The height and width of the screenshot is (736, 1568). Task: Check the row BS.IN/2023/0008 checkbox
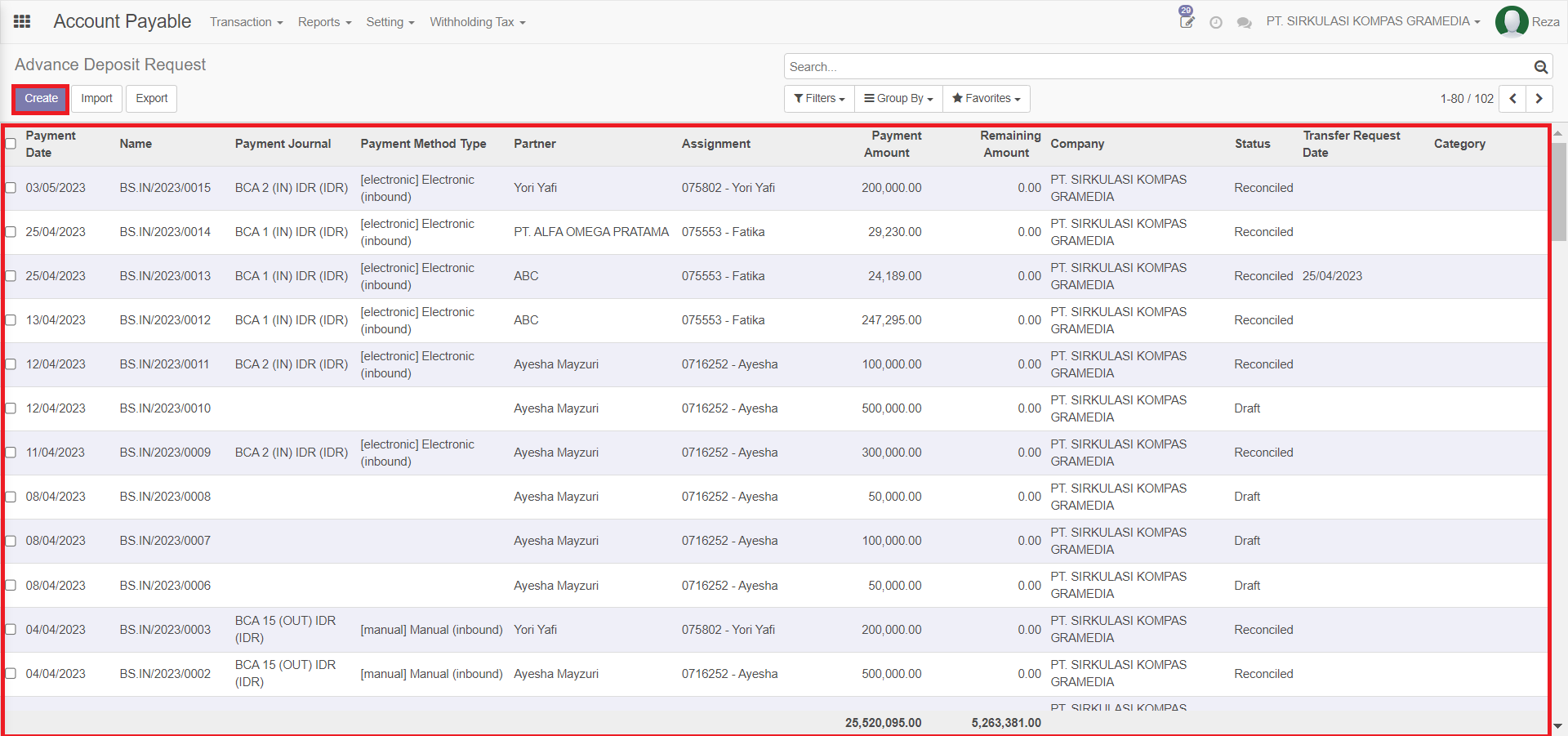(11, 497)
